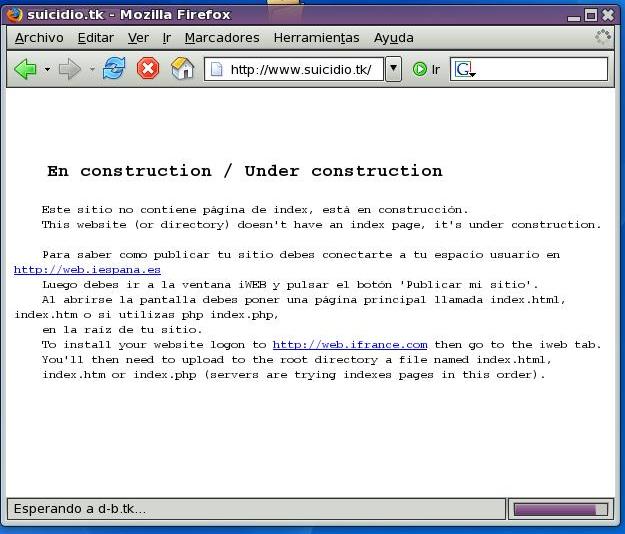
Task: Reload the page with the refresh icon
Action: (x=114, y=69)
